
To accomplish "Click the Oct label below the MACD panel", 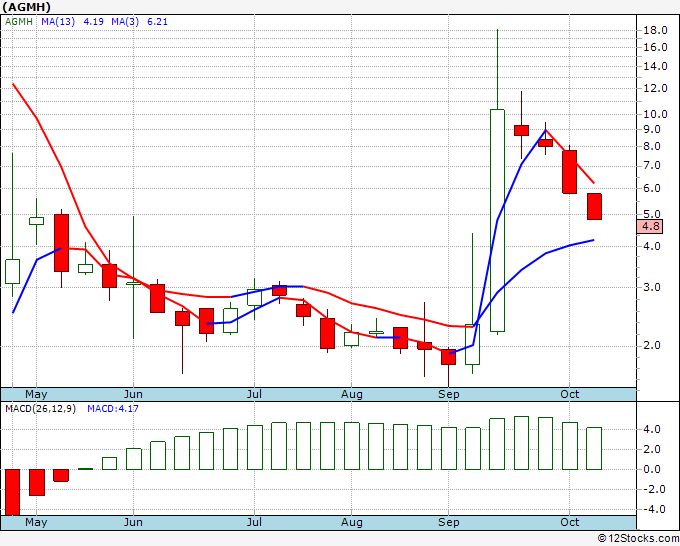I will [570, 522].
